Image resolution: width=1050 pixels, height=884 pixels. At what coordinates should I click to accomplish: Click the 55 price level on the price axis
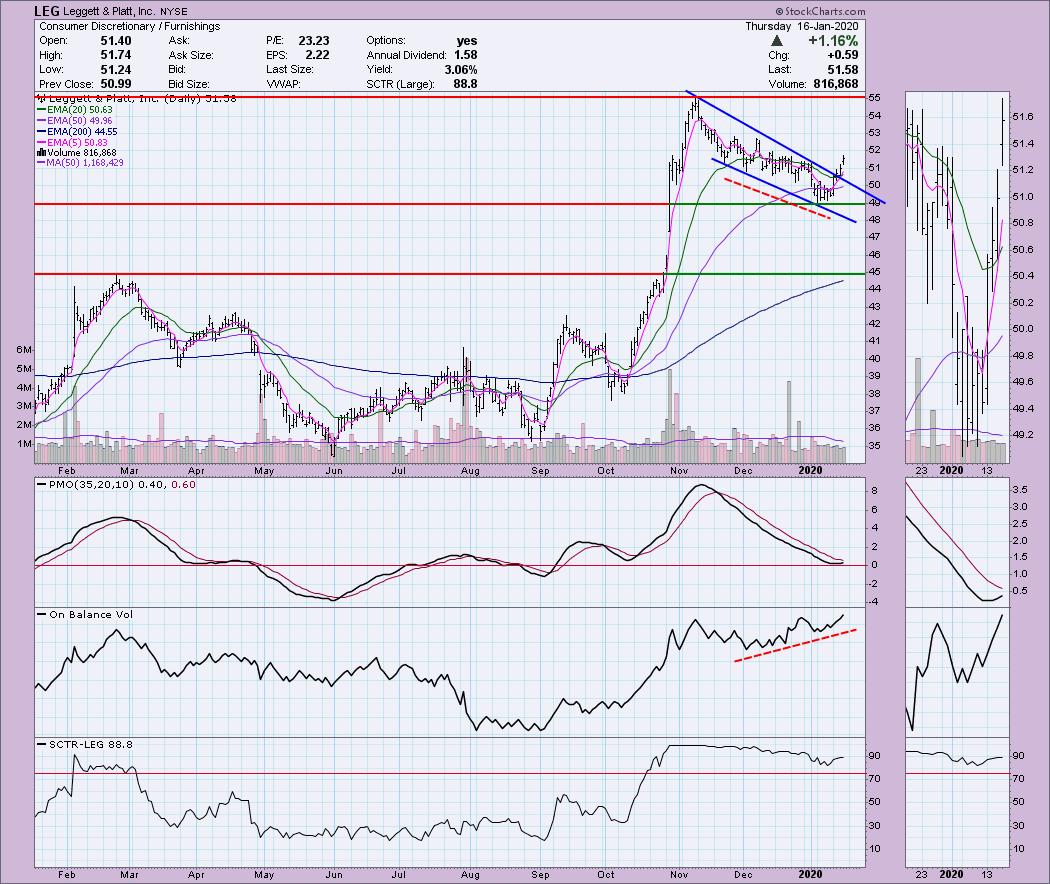(875, 98)
